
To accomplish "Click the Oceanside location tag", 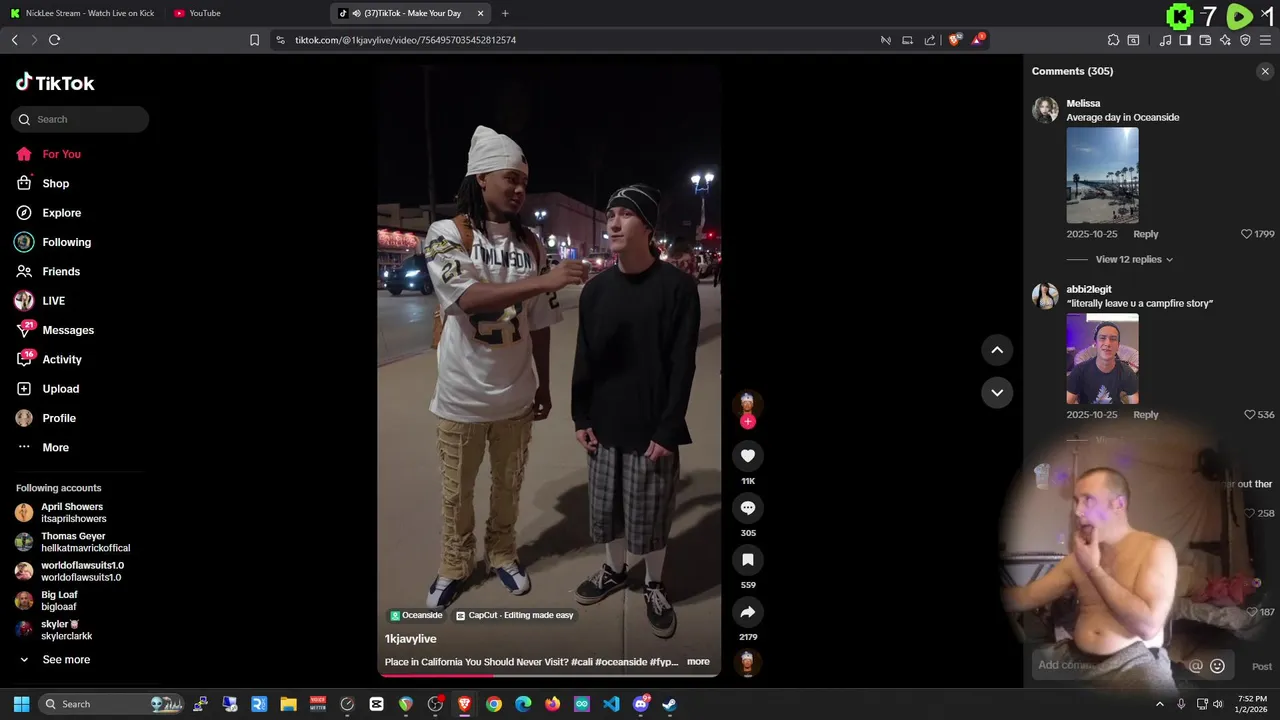I will click(x=417, y=615).
